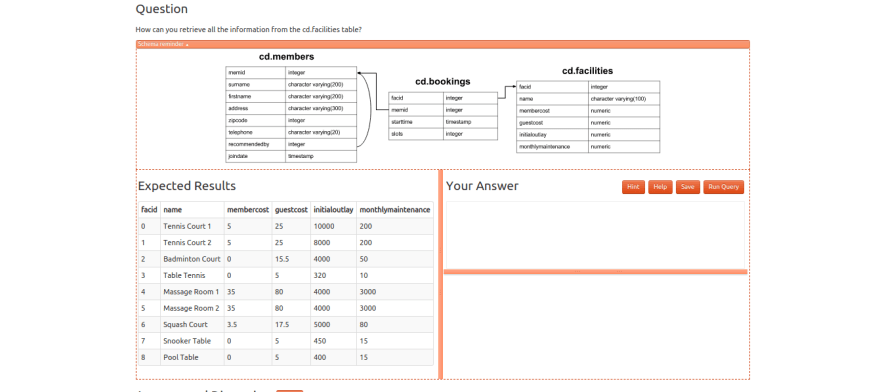
Task: Collapse the Schema reminder bar
Action: click(x=442, y=44)
